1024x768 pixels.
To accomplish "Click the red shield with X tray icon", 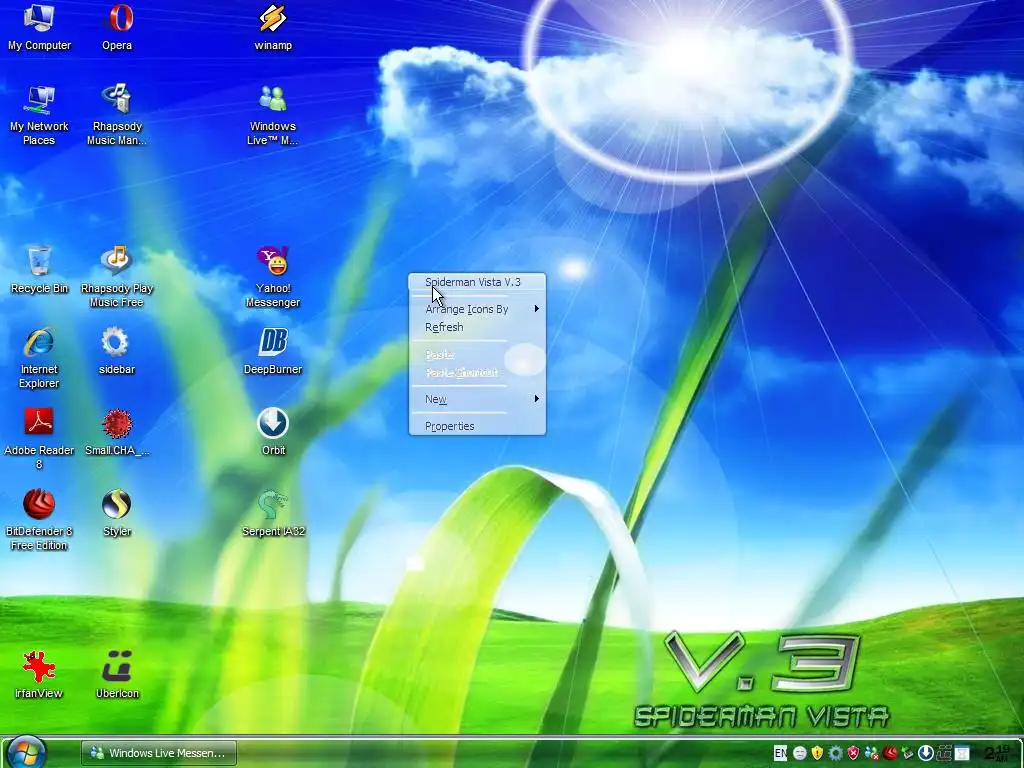I will click(x=854, y=753).
